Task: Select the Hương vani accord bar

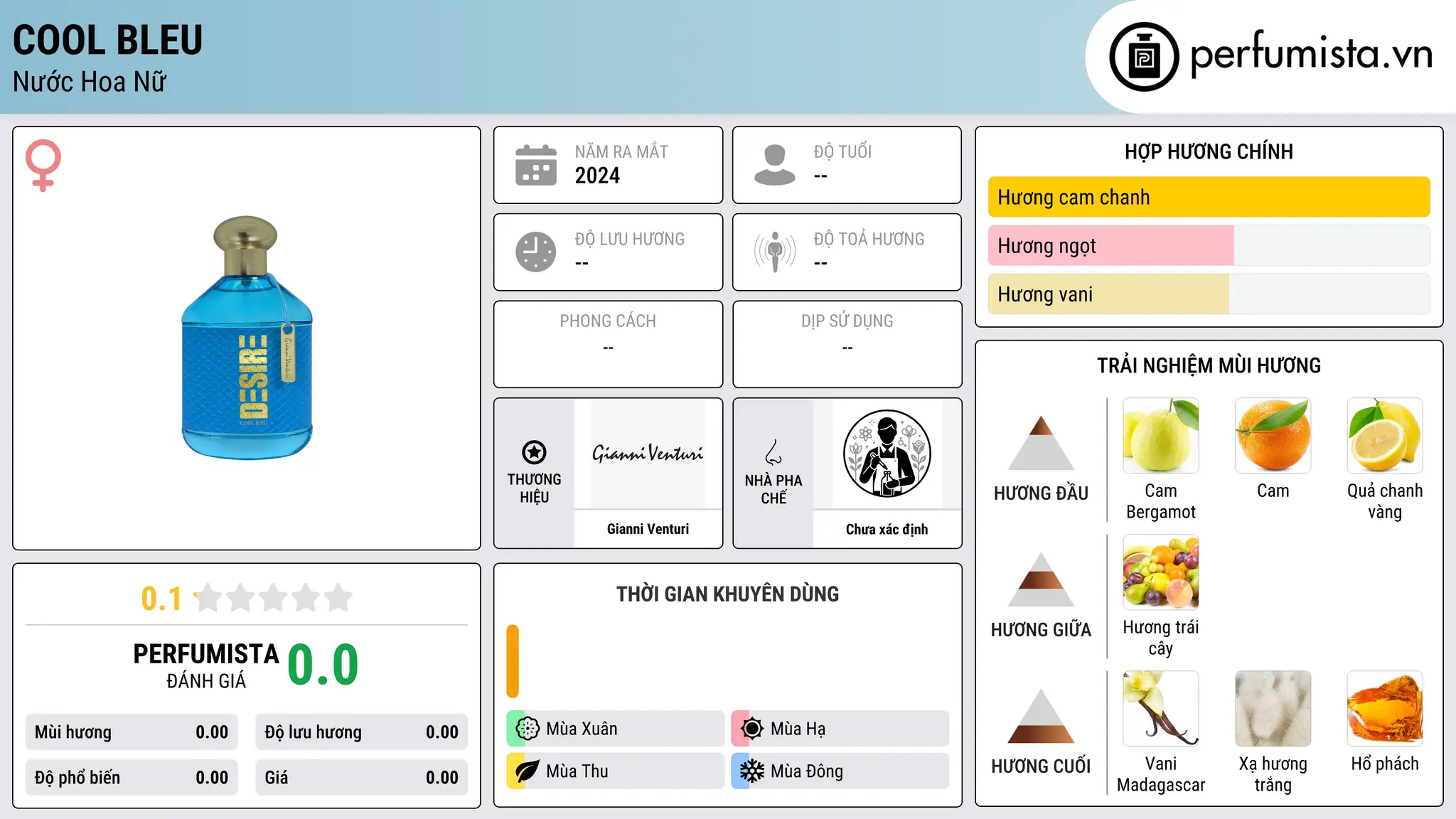Action: point(1209,294)
